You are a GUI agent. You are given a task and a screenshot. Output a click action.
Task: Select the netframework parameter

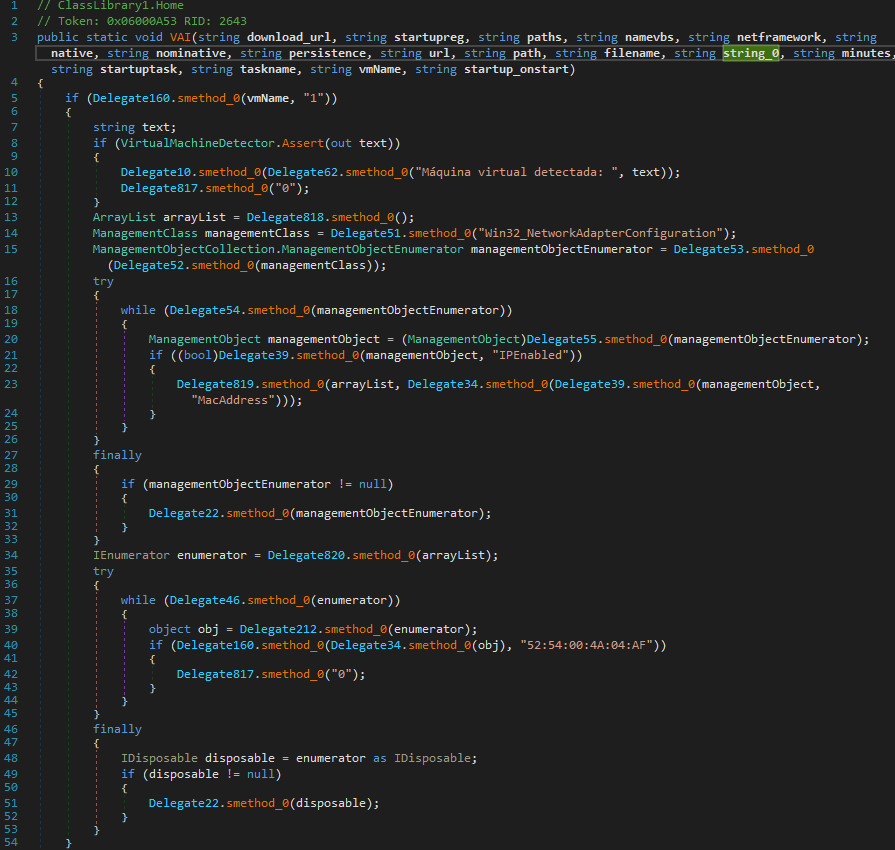[x=779, y=37]
